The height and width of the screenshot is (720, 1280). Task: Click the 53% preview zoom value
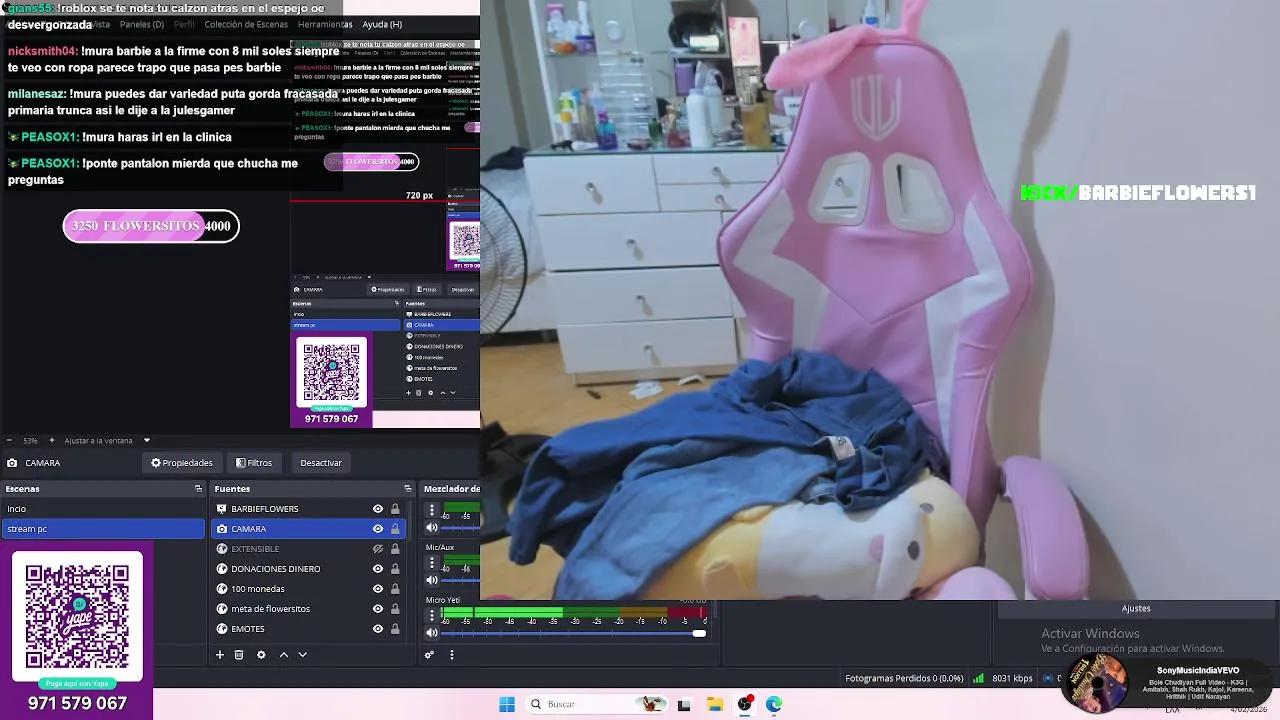pyautogui.click(x=30, y=440)
